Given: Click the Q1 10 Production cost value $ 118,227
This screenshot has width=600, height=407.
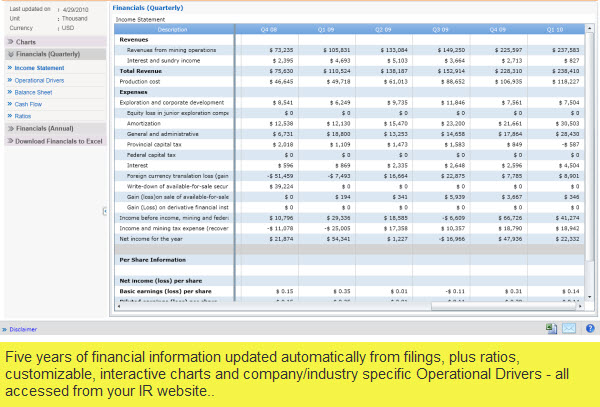Looking at the screenshot, I should tap(566, 81).
